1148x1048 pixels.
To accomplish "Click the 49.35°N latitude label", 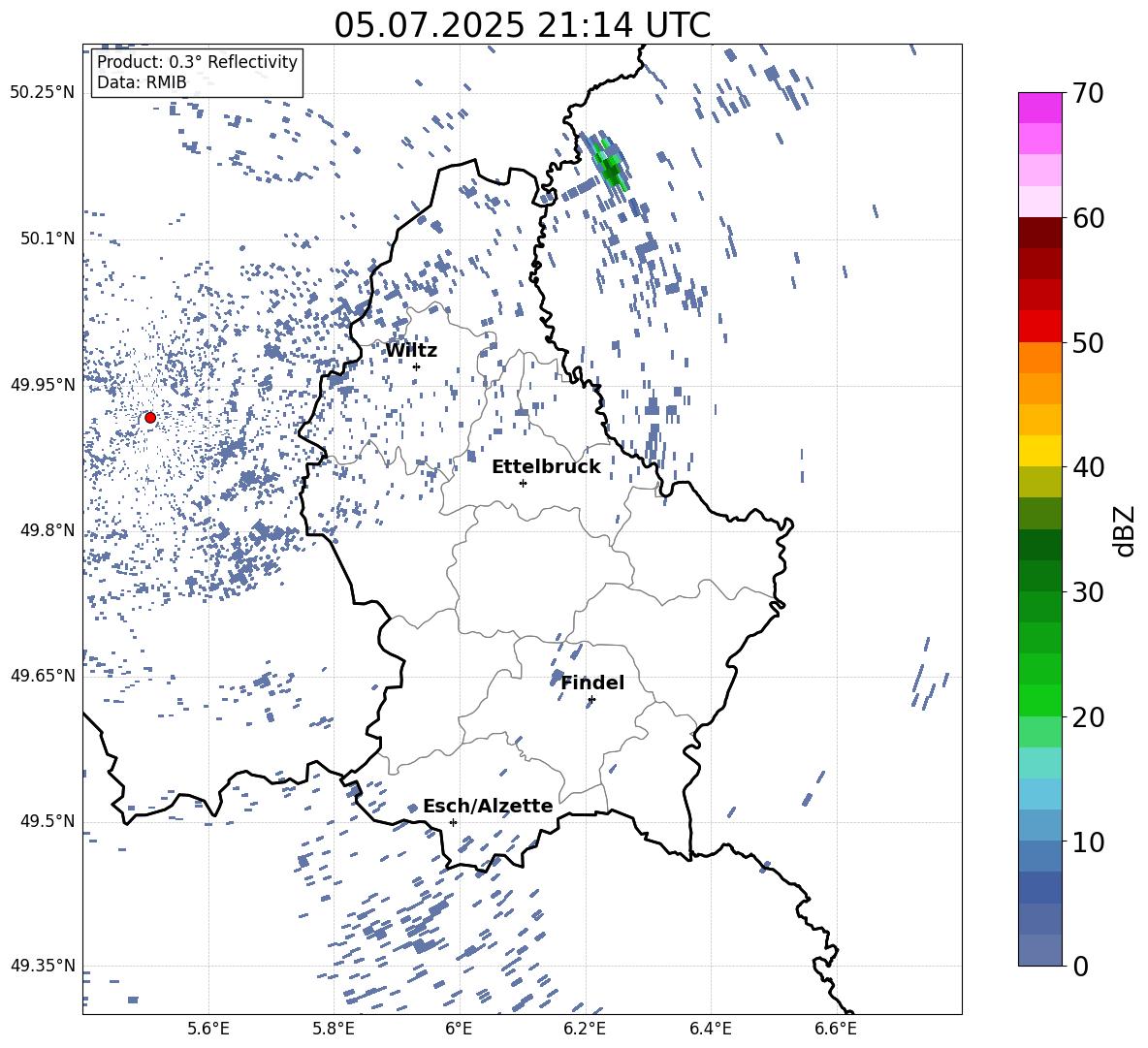I will [43, 966].
